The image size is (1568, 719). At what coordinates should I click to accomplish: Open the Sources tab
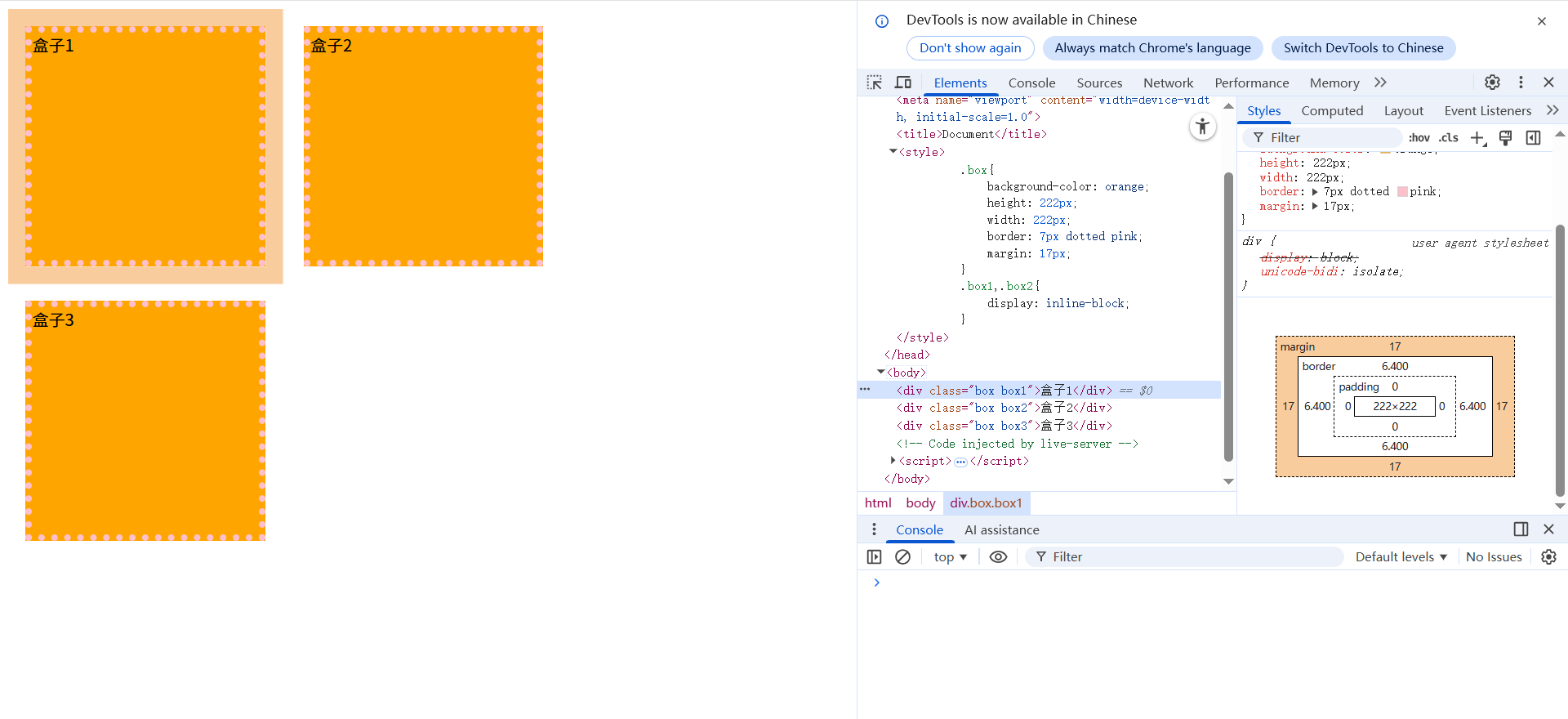pyautogui.click(x=1099, y=83)
